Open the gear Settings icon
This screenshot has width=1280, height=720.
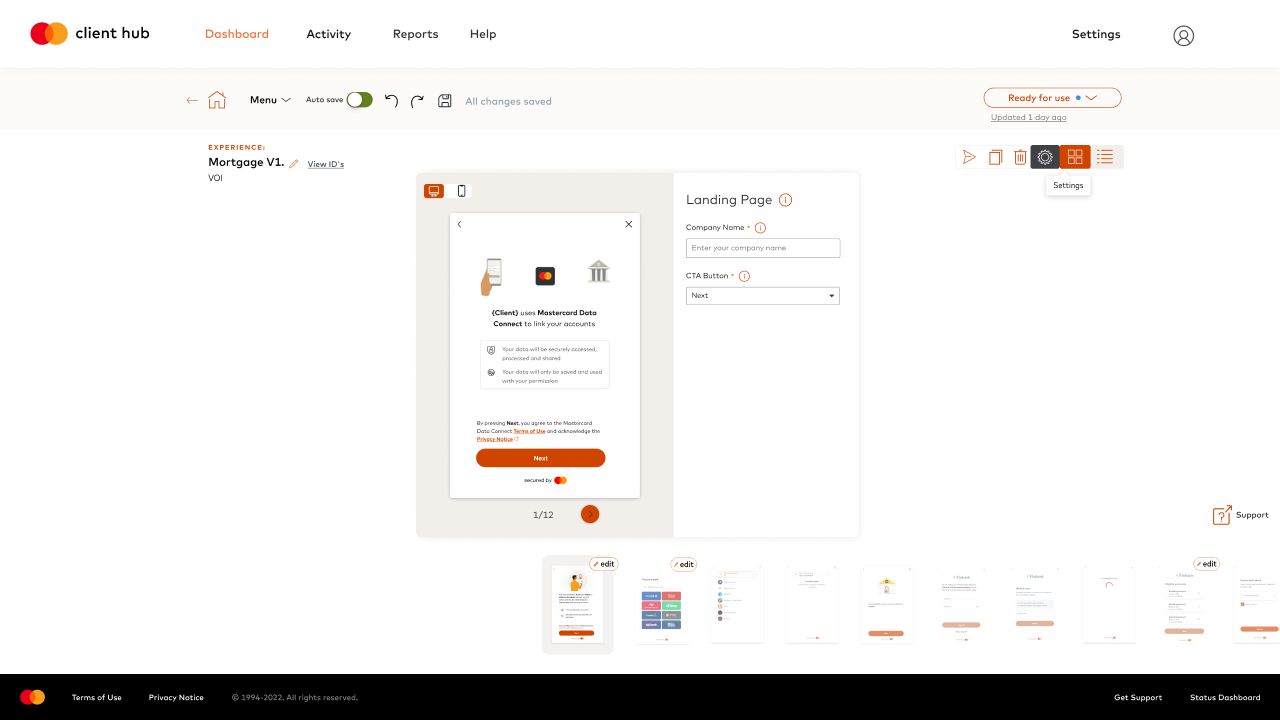coord(1045,157)
